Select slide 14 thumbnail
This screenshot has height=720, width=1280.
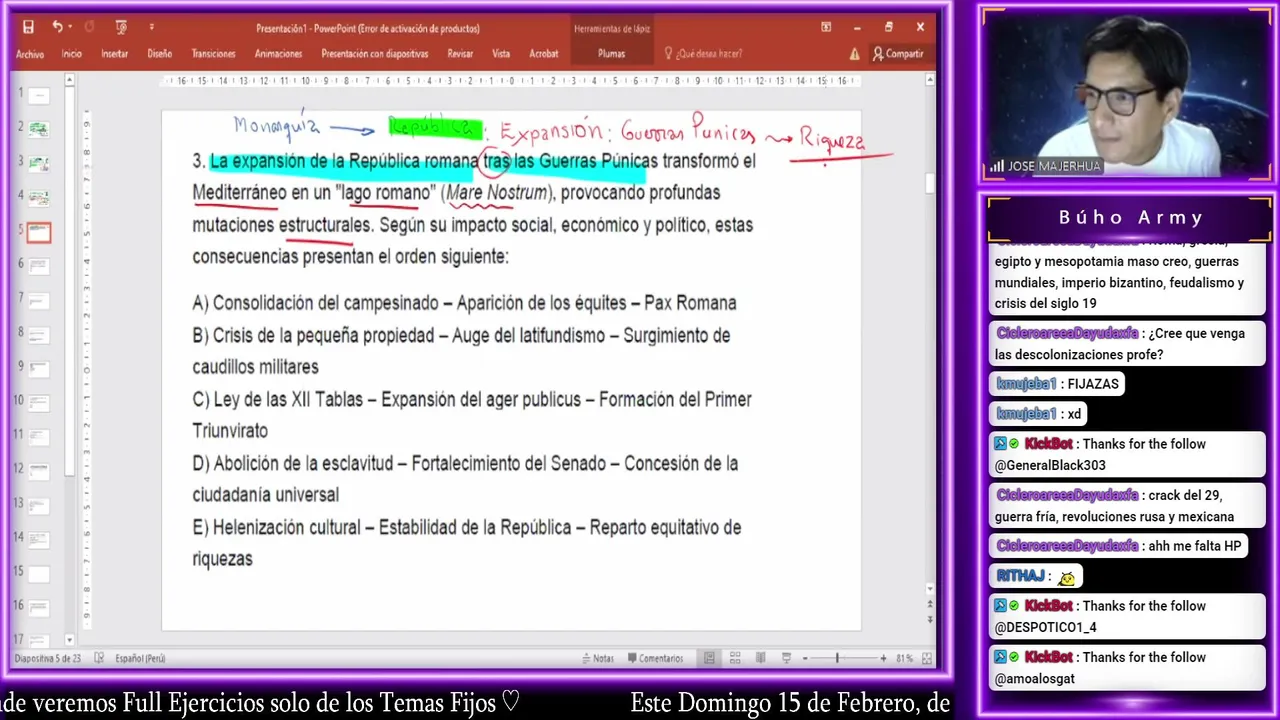[x=39, y=540]
